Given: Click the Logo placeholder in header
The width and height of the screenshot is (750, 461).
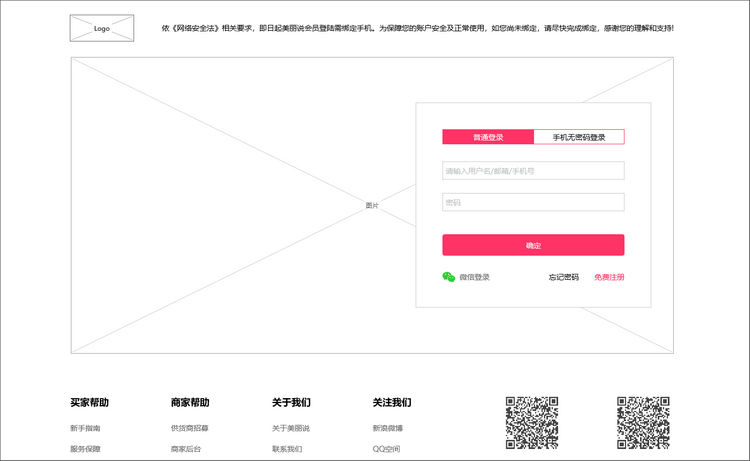Looking at the screenshot, I should 102,28.
